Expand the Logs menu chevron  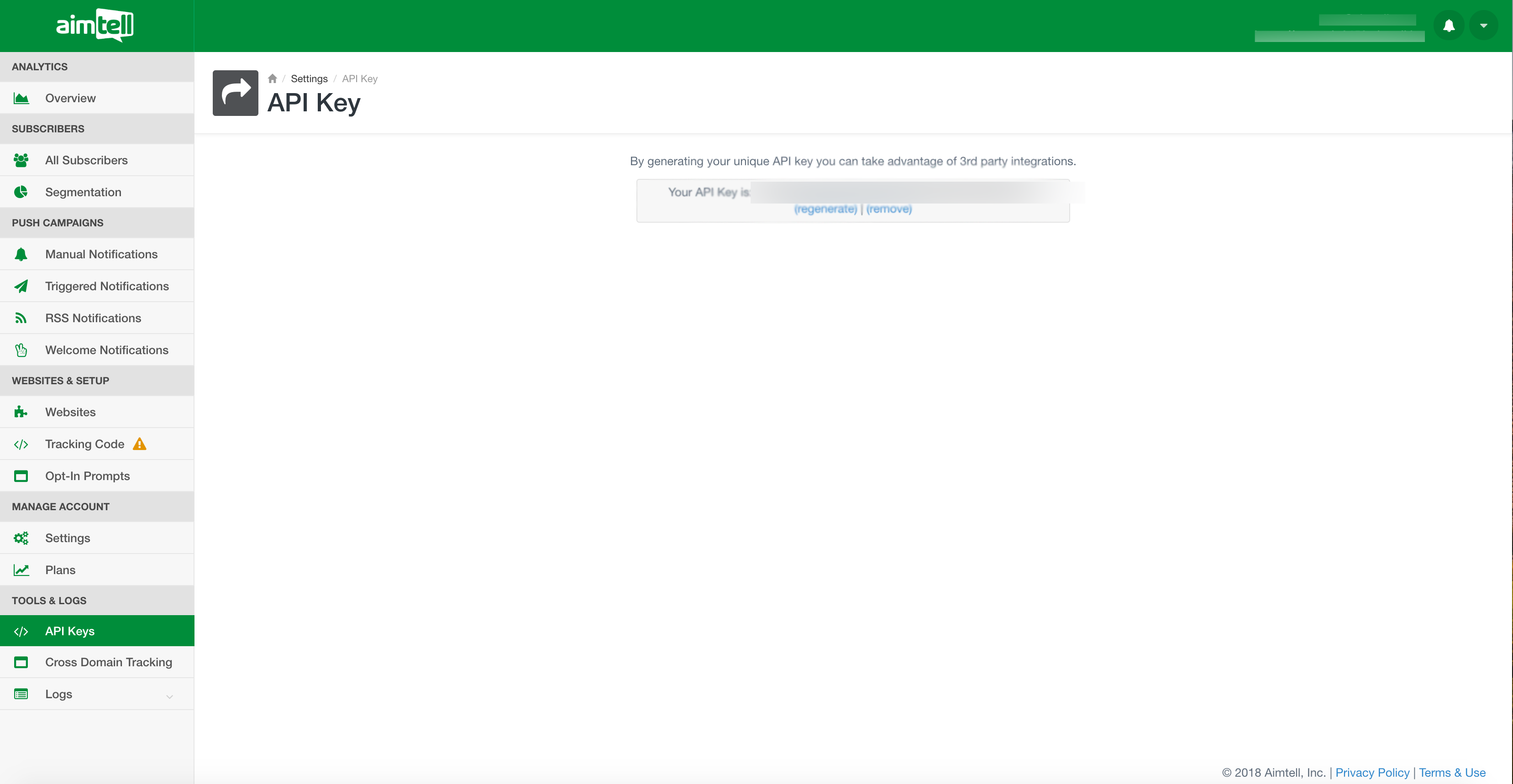coord(169,696)
